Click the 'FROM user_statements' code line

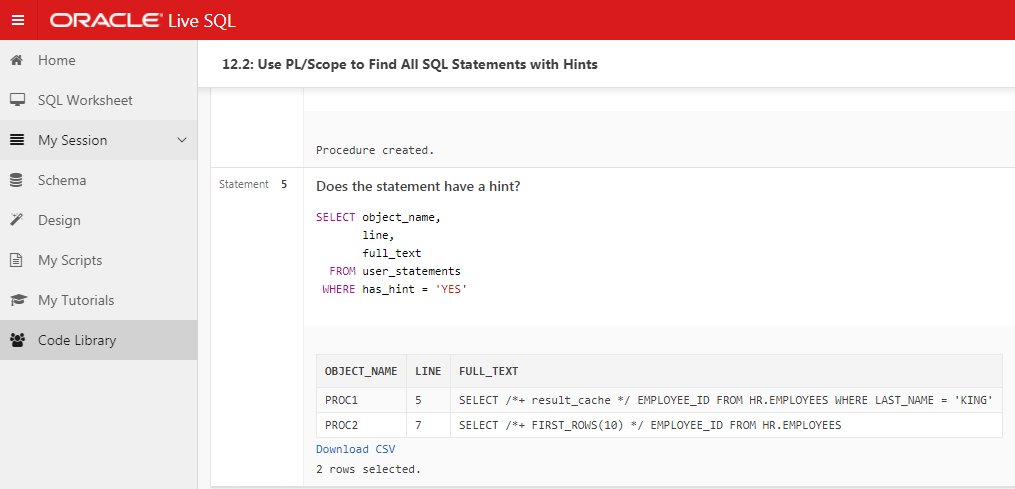(395, 271)
